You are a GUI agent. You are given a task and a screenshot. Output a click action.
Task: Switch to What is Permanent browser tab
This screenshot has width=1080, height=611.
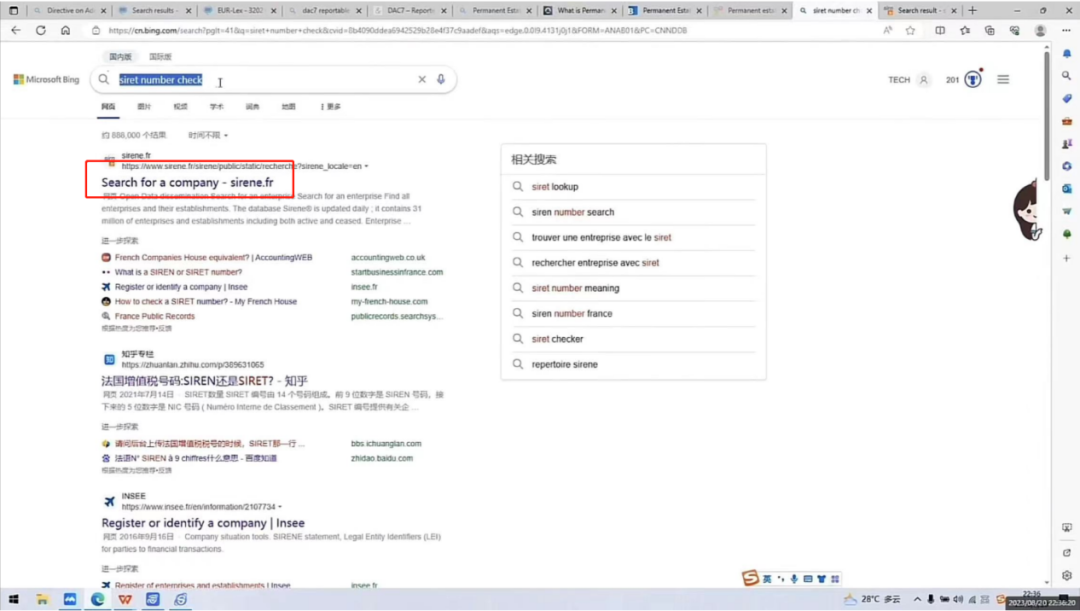click(579, 10)
